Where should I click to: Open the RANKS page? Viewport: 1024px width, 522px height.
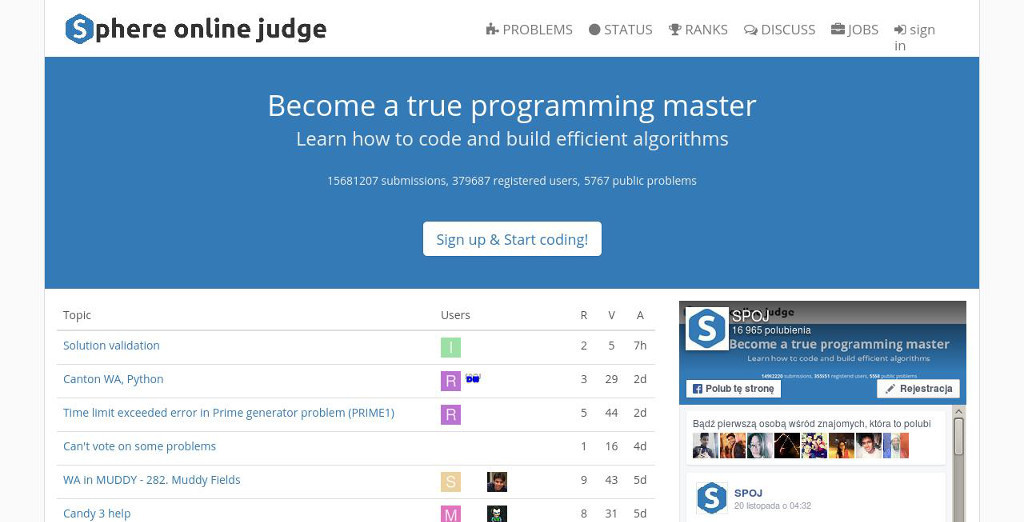click(x=698, y=30)
